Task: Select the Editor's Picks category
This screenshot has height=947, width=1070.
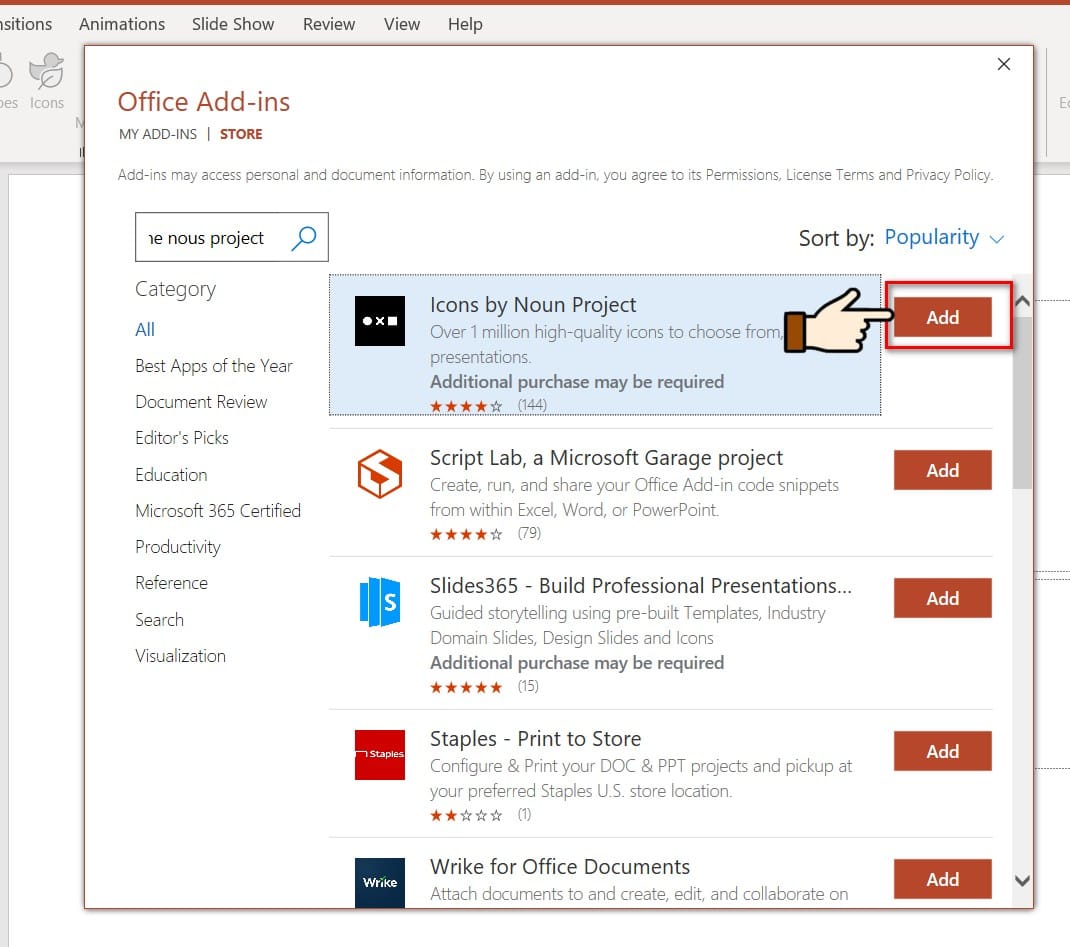Action: click(182, 438)
